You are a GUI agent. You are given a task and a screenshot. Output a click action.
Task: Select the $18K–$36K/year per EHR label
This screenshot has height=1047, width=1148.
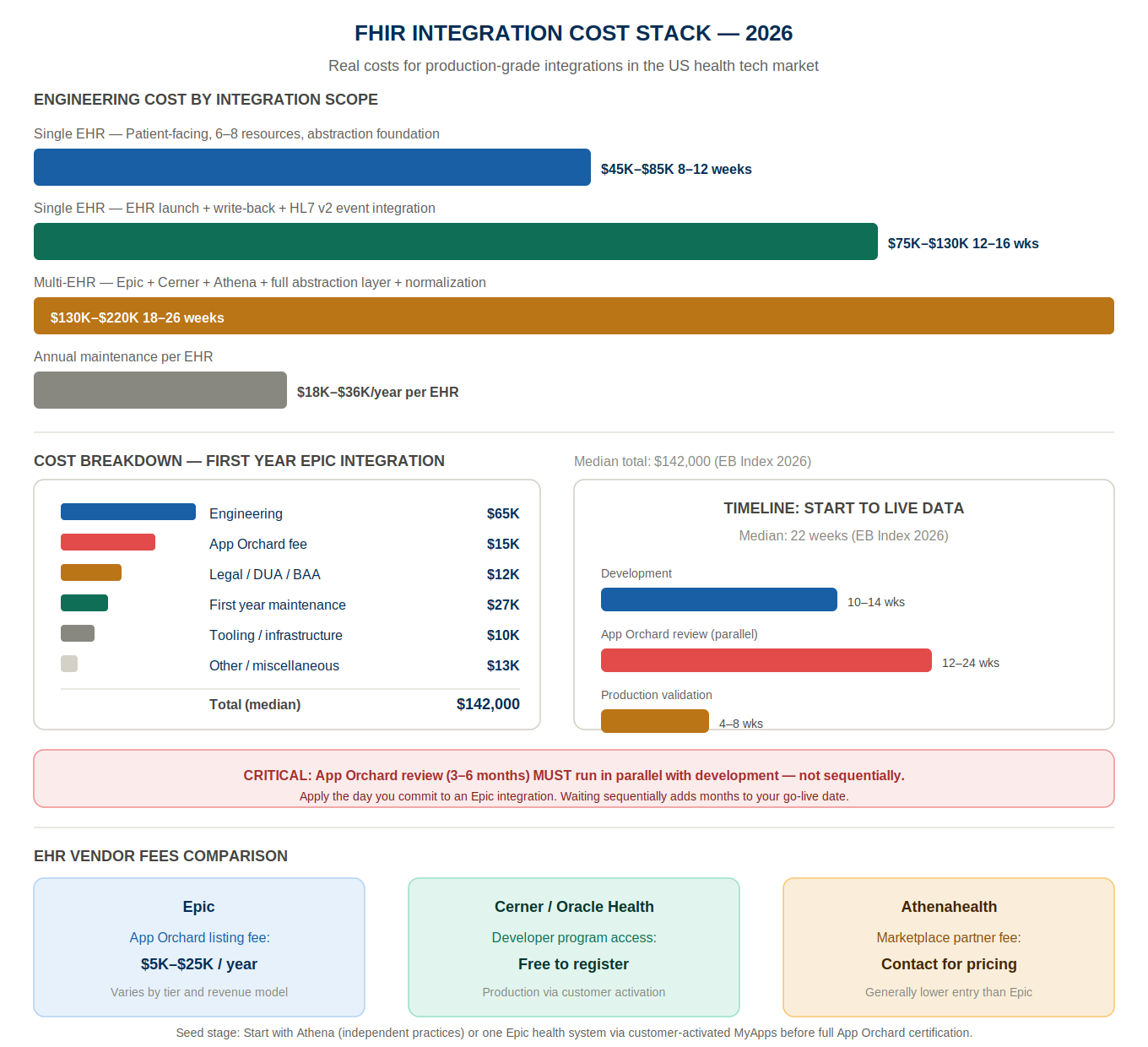[377, 392]
